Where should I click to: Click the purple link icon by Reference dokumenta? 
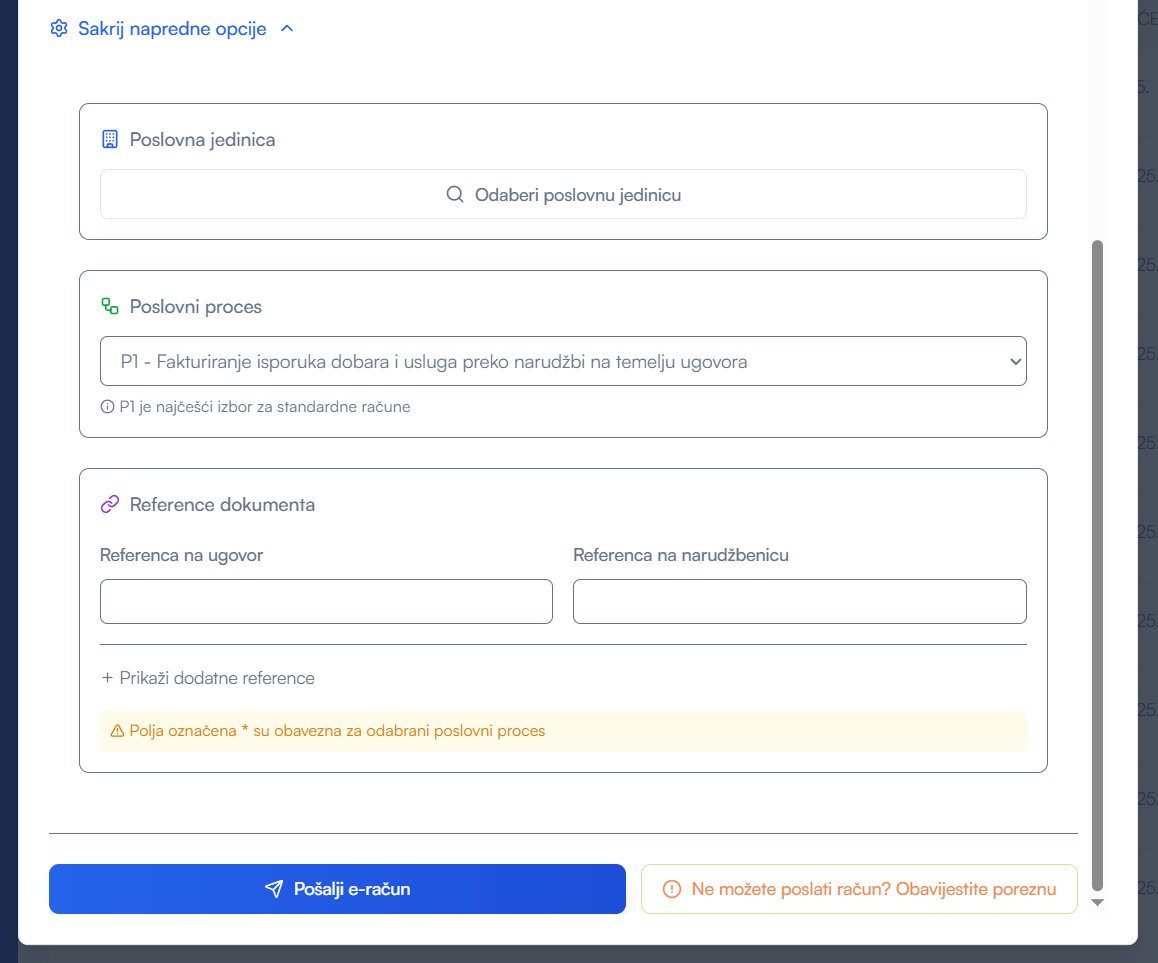tap(110, 505)
